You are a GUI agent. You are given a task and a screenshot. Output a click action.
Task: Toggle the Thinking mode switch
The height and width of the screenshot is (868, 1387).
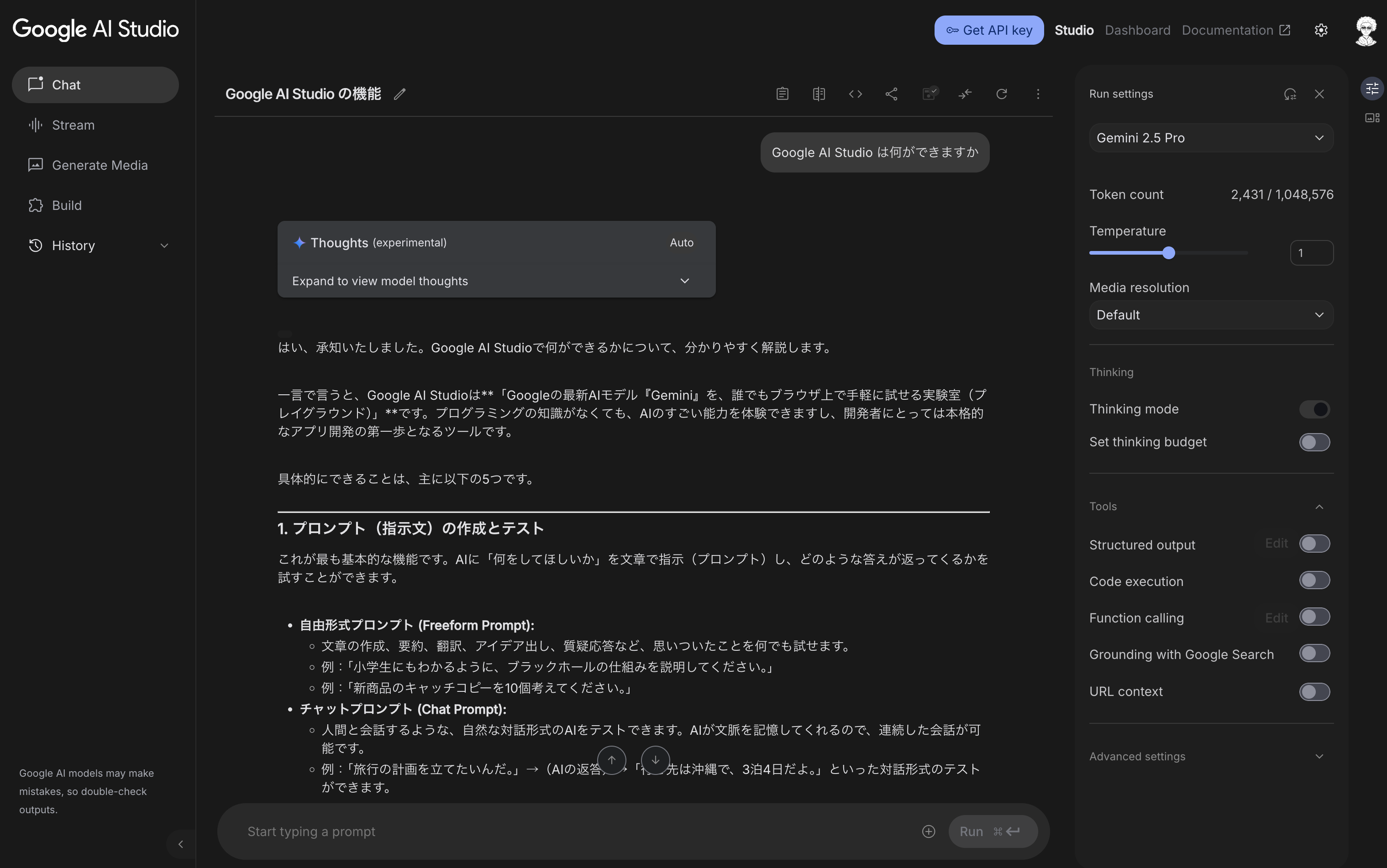[x=1314, y=409]
